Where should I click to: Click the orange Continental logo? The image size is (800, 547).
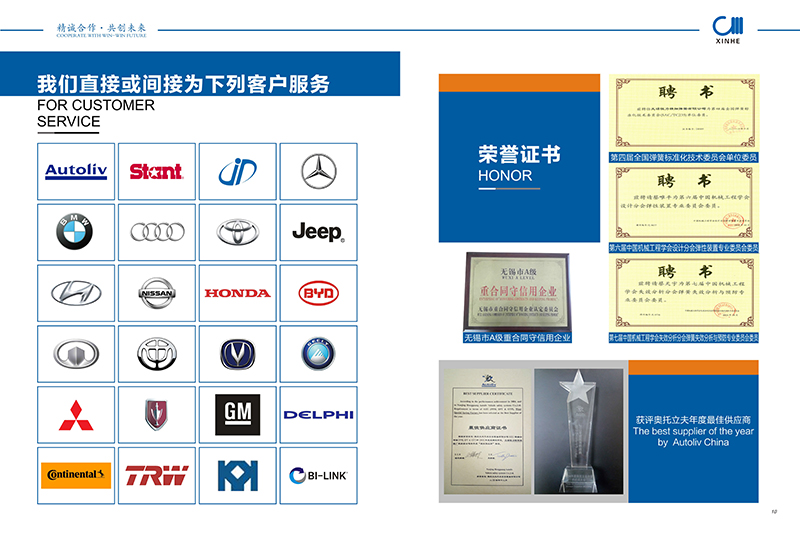75,474
